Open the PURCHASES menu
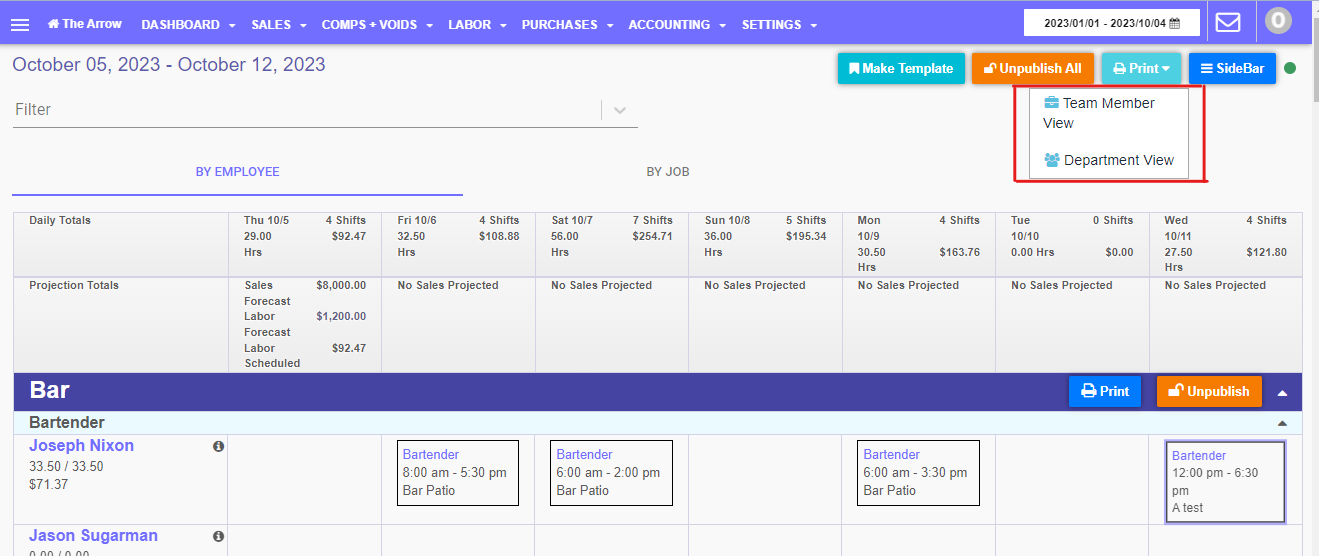Image resolution: width=1319 pixels, height=556 pixels. coord(567,25)
